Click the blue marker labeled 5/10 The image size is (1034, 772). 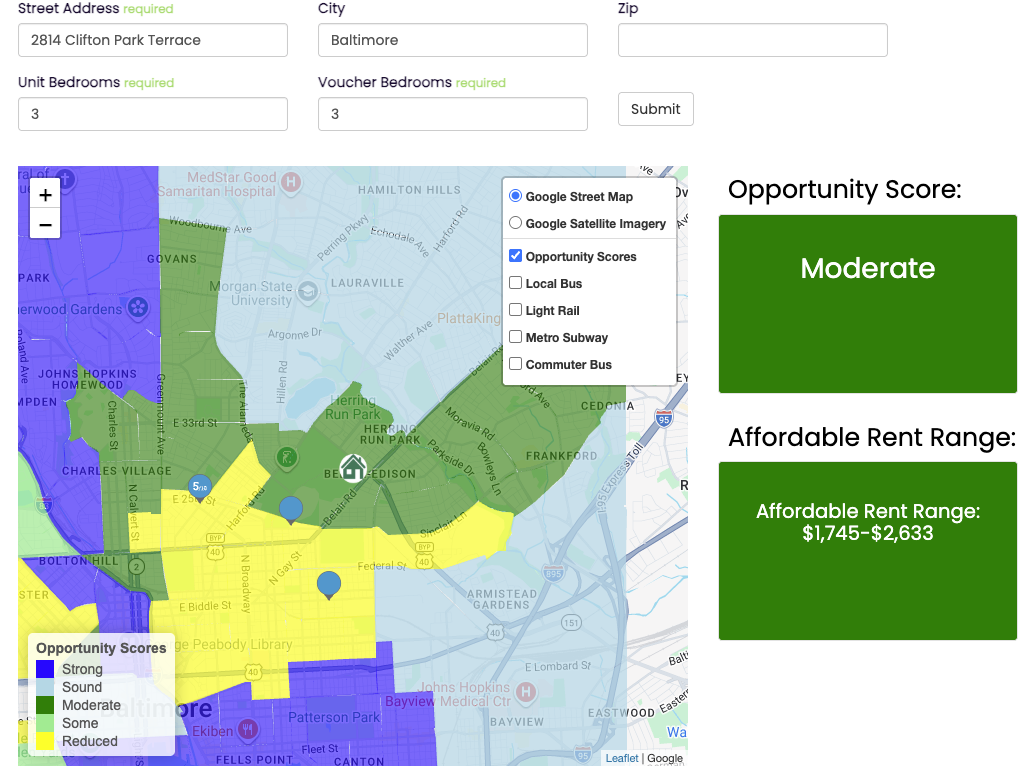pos(200,488)
